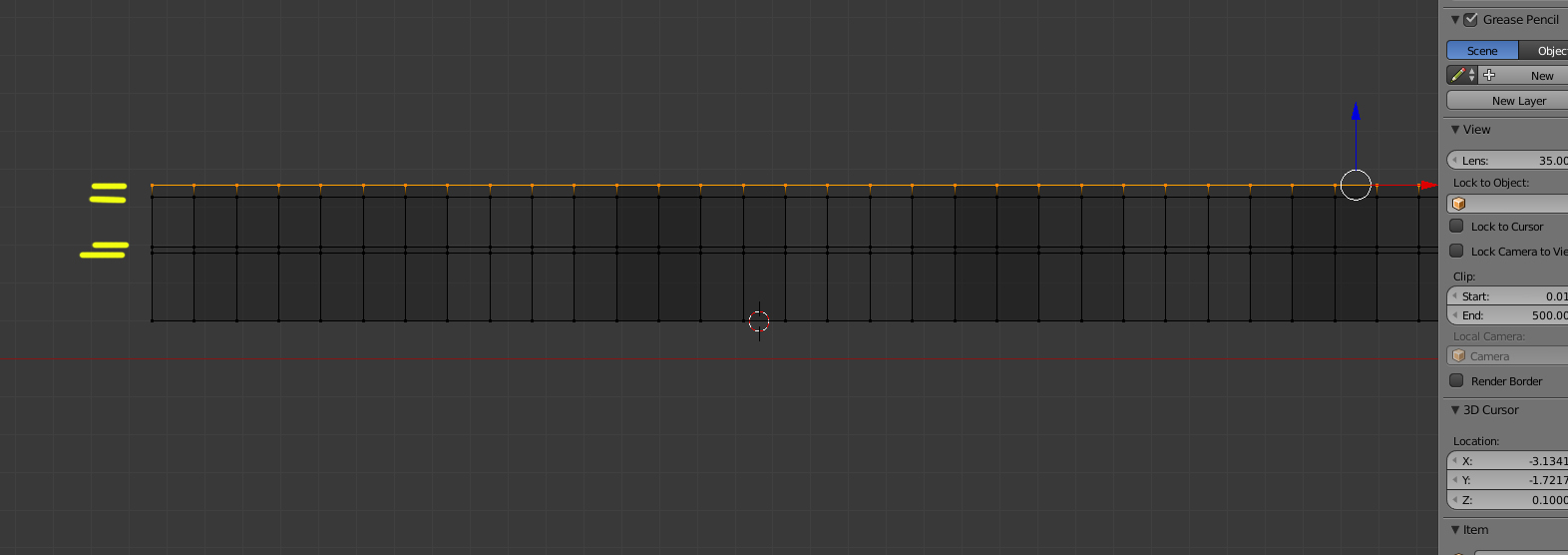Click the grease pencil data browse icon
The image size is (1568, 555).
click(1462, 75)
